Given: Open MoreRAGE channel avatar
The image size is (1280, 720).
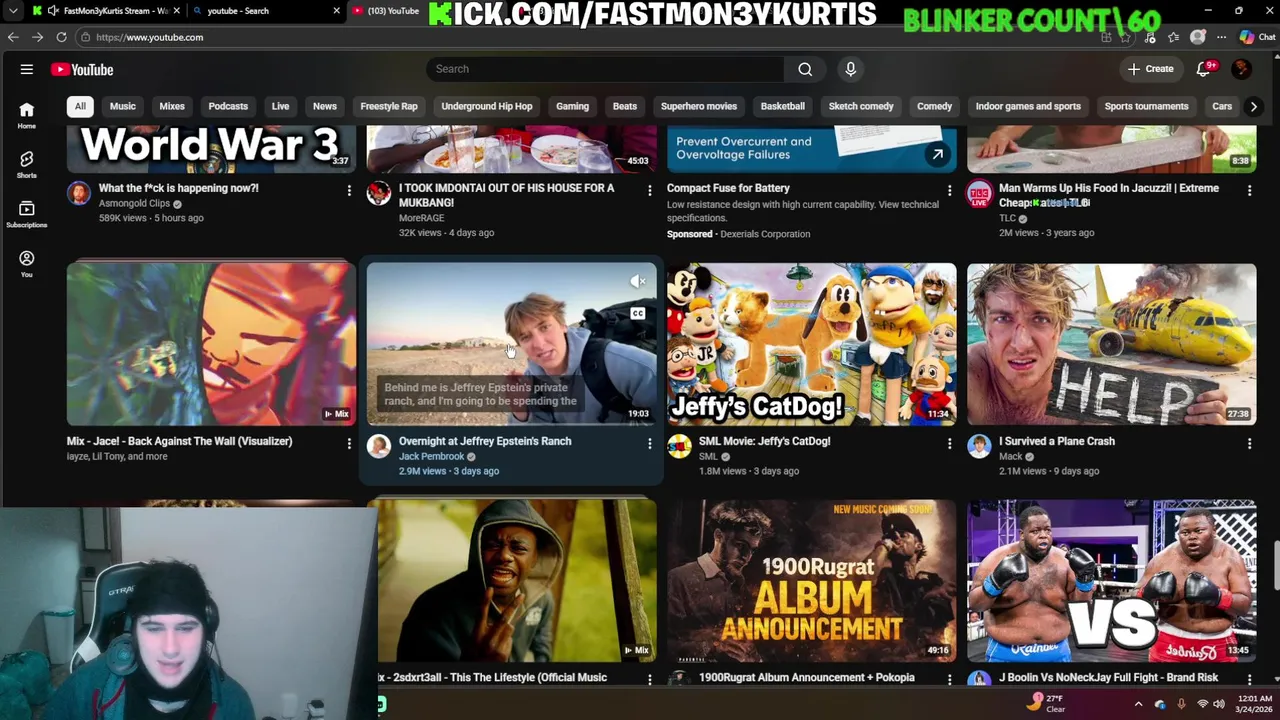Looking at the screenshot, I should 379,193.
